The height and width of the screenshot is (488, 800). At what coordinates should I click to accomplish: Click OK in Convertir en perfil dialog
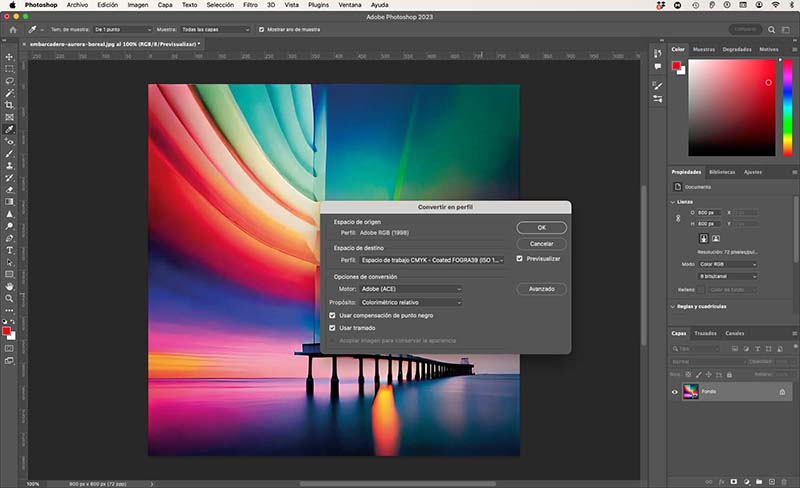click(541, 228)
